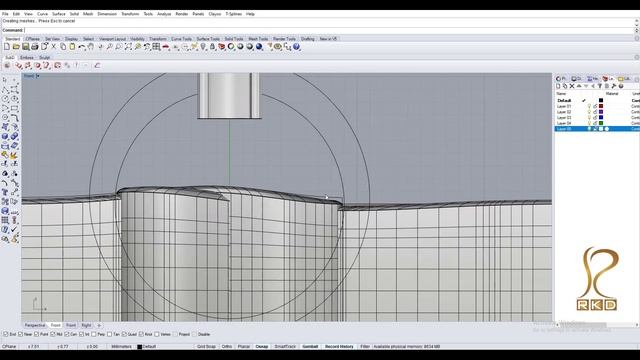
Task: Click the New file icon
Action: tap(7, 47)
